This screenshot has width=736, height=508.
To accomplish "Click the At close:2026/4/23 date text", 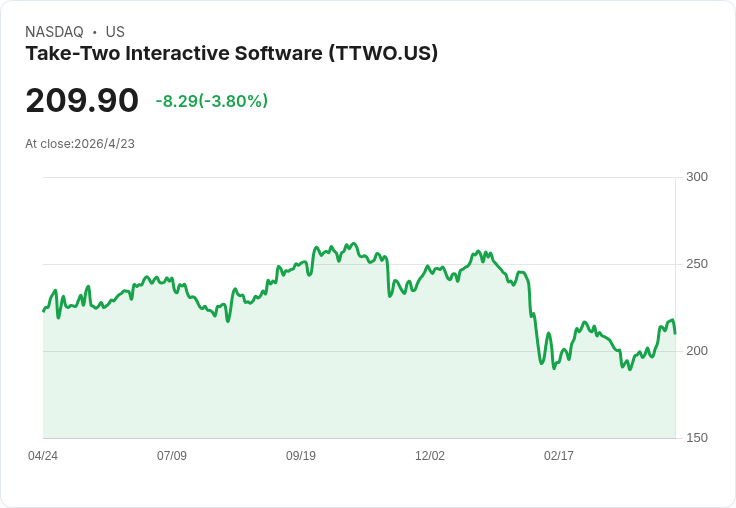I will point(80,144).
